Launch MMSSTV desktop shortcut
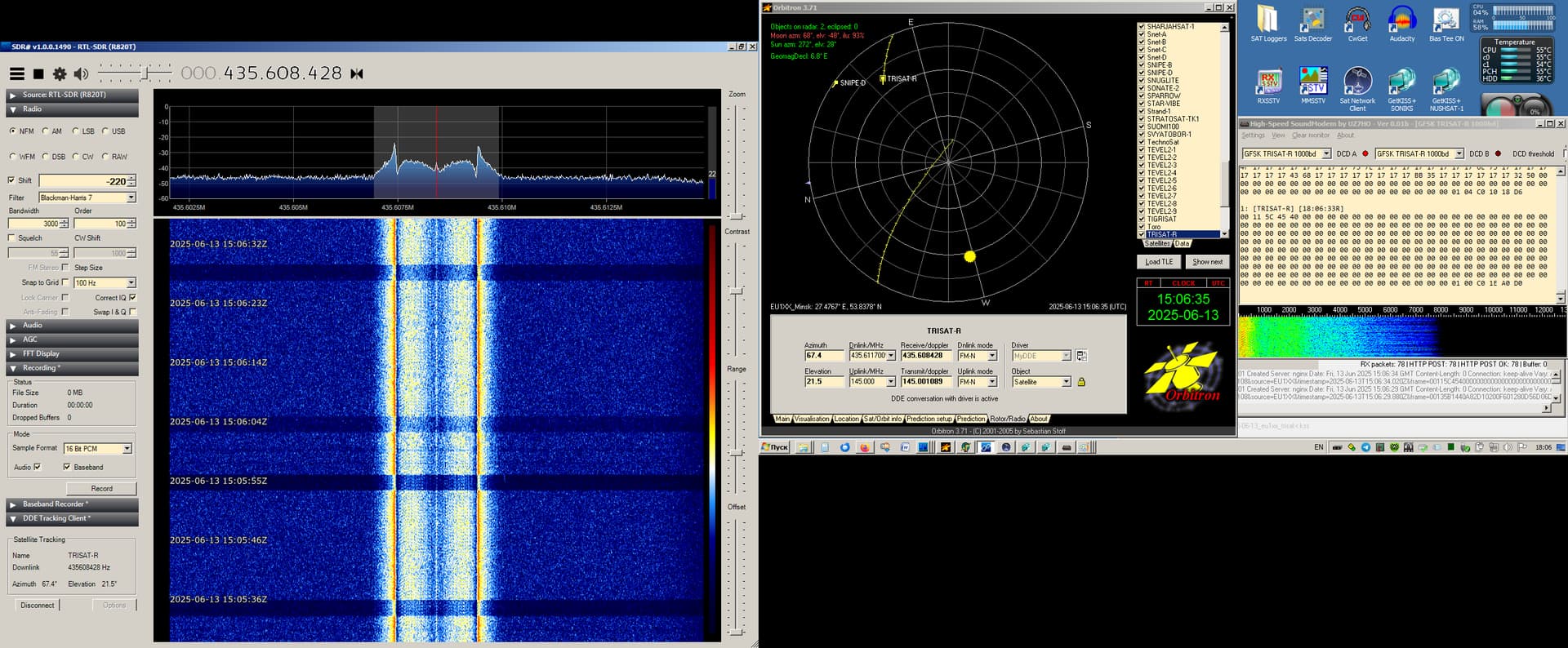The height and width of the screenshot is (648, 1568). click(1313, 87)
